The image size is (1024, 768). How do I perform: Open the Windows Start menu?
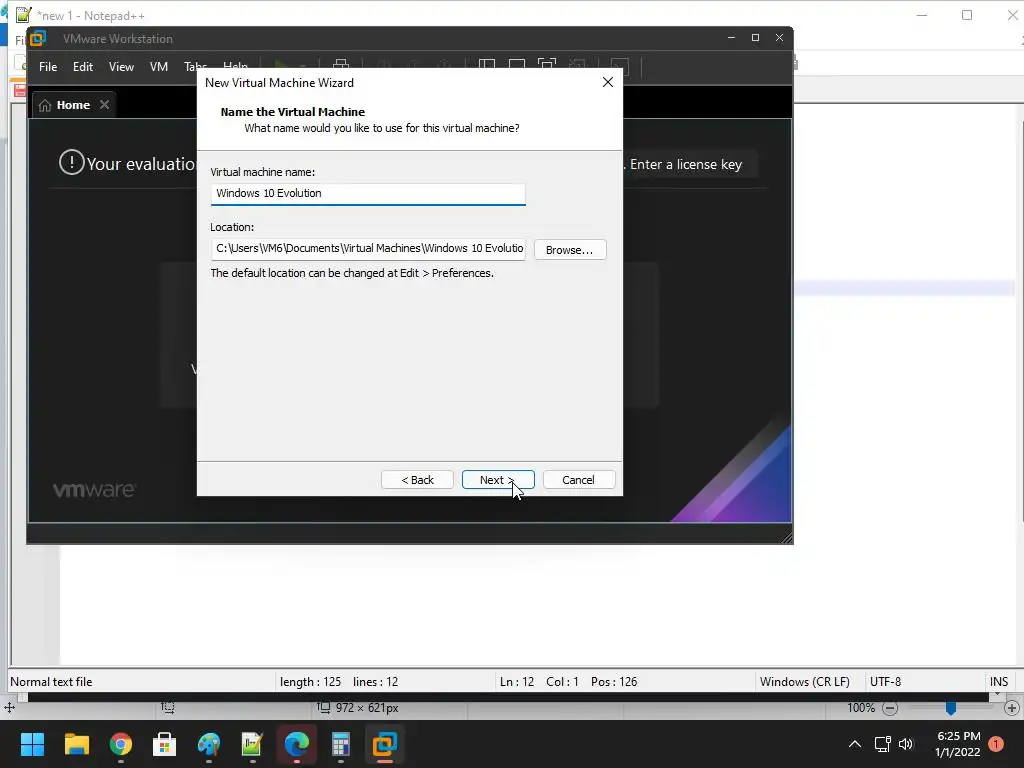[x=32, y=744]
